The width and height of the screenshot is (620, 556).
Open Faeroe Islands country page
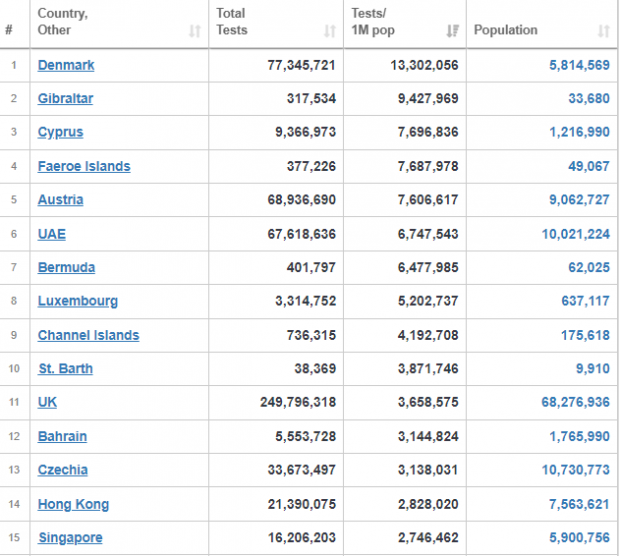[x=84, y=166]
